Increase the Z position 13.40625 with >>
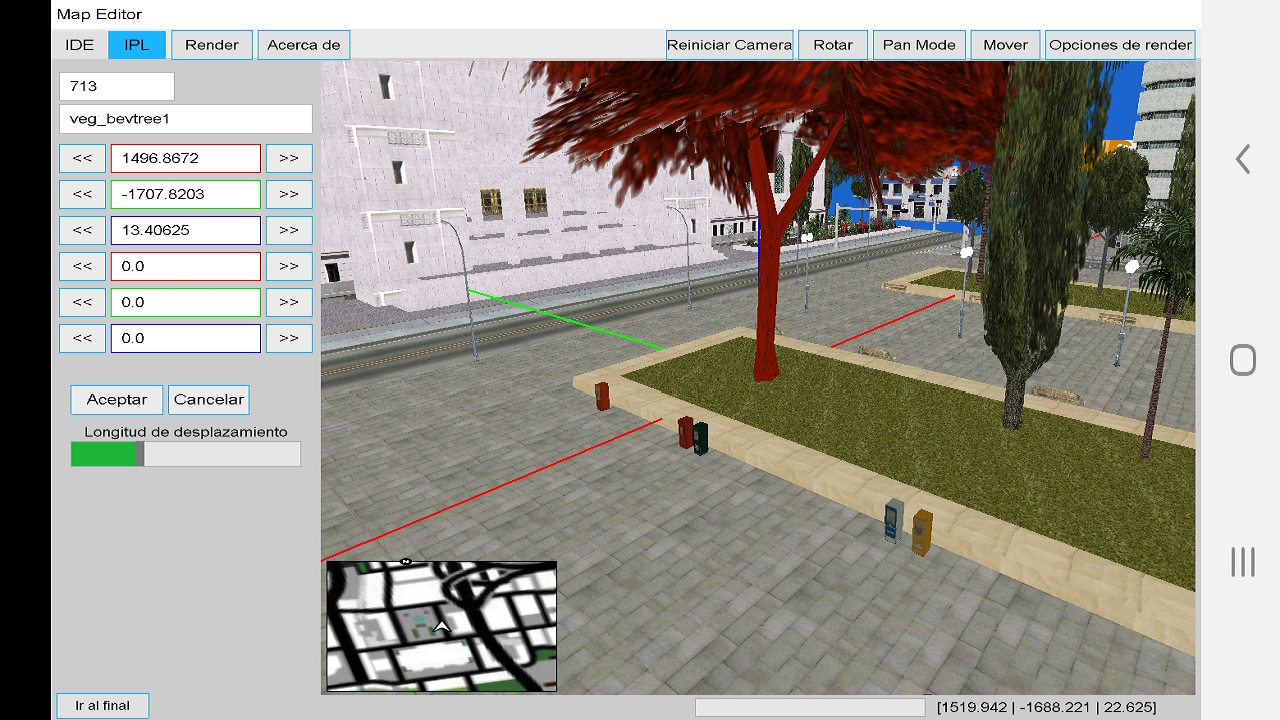Image resolution: width=1280 pixels, height=720 pixels. 289,230
